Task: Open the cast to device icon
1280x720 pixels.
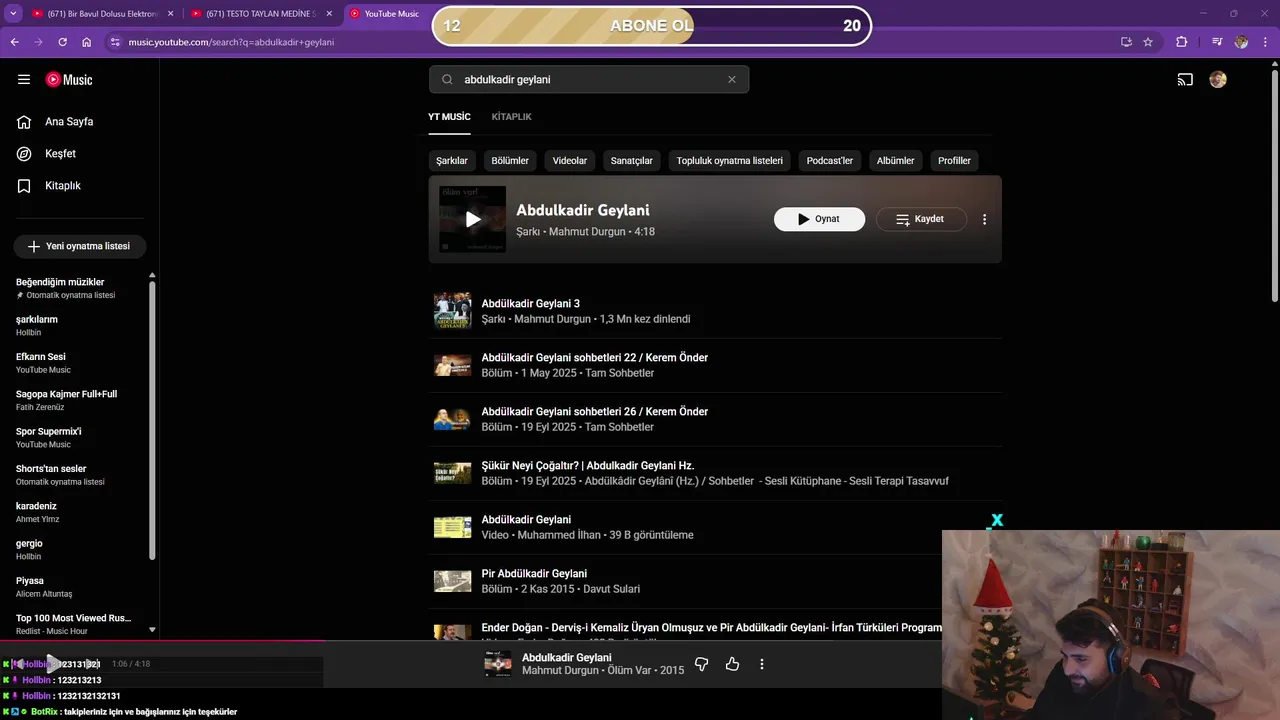Action: 1185,80
